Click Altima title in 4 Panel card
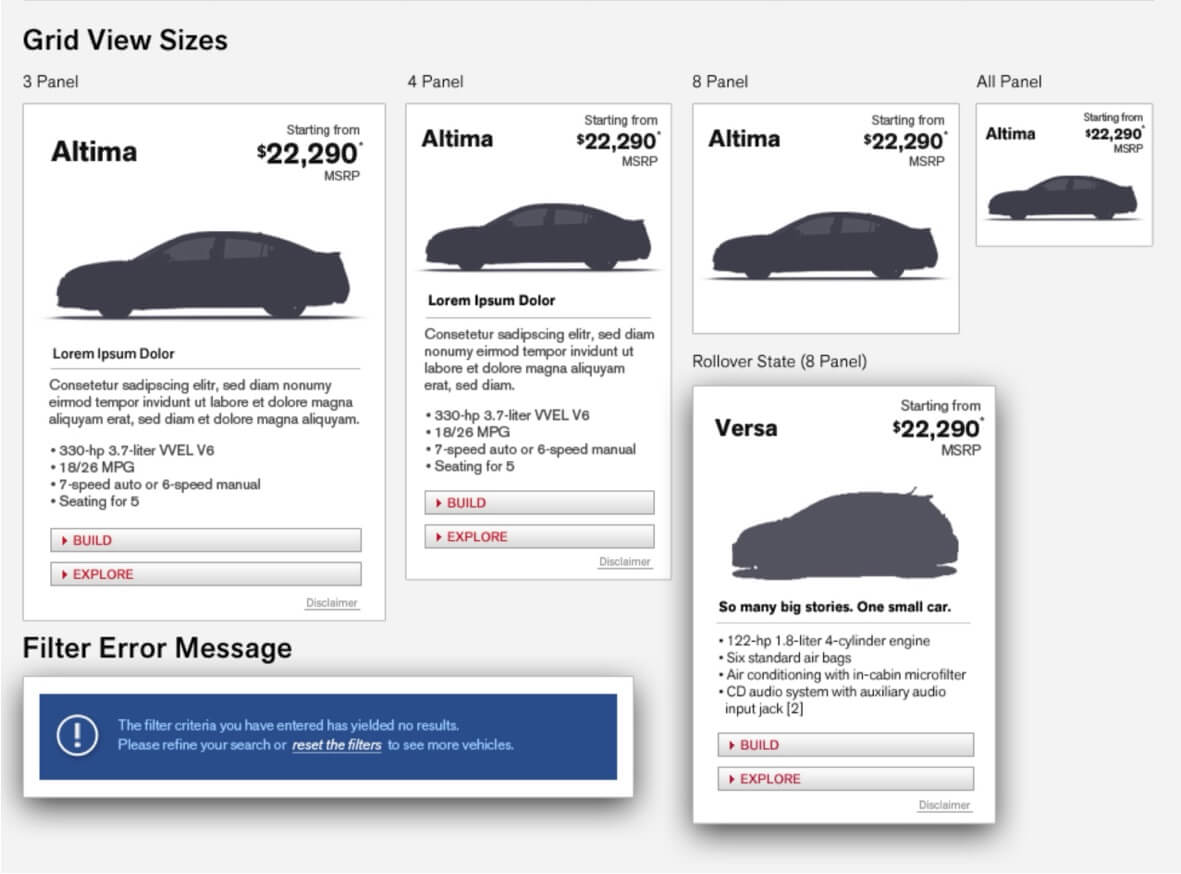The width and height of the screenshot is (1181, 874). tap(457, 139)
